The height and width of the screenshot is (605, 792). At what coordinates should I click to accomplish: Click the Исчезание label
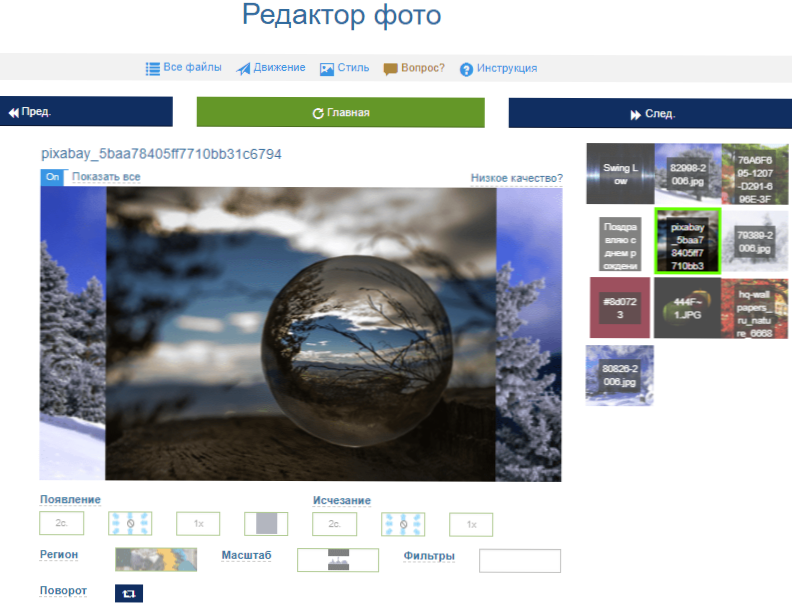click(x=342, y=500)
